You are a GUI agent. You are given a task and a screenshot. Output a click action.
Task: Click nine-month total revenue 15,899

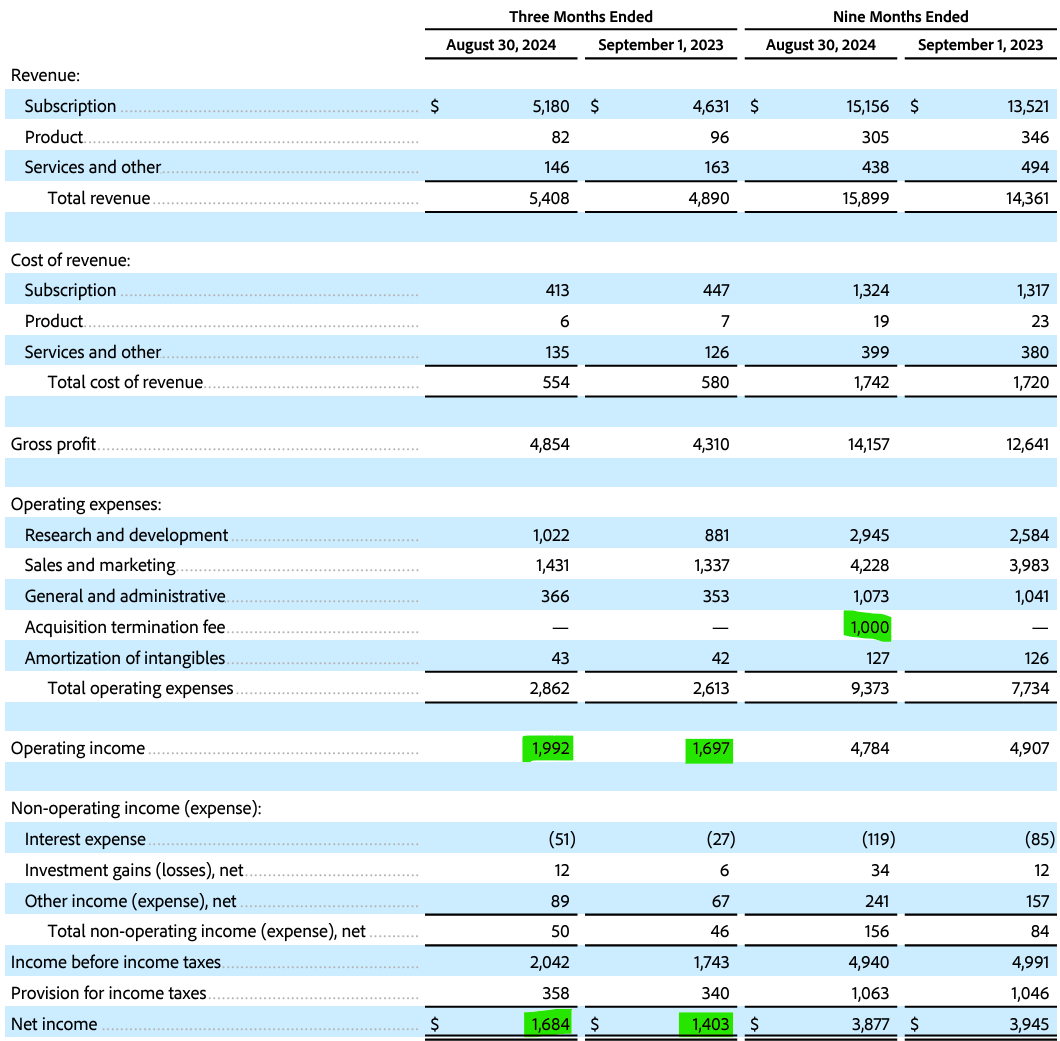point(867,198)
